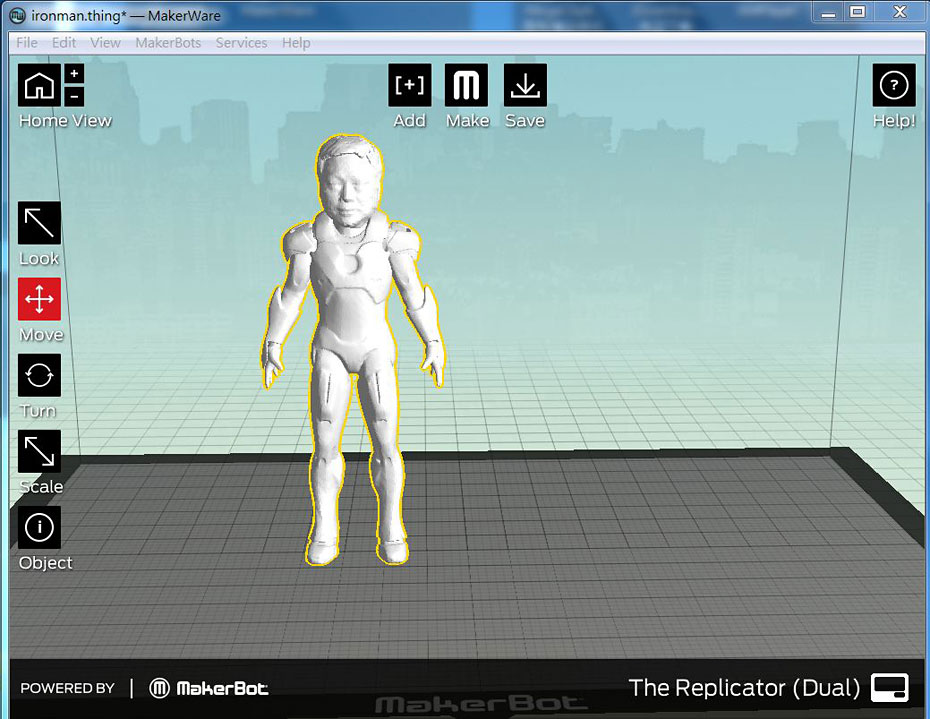Select the Turn rotate tool

point(39,375)
